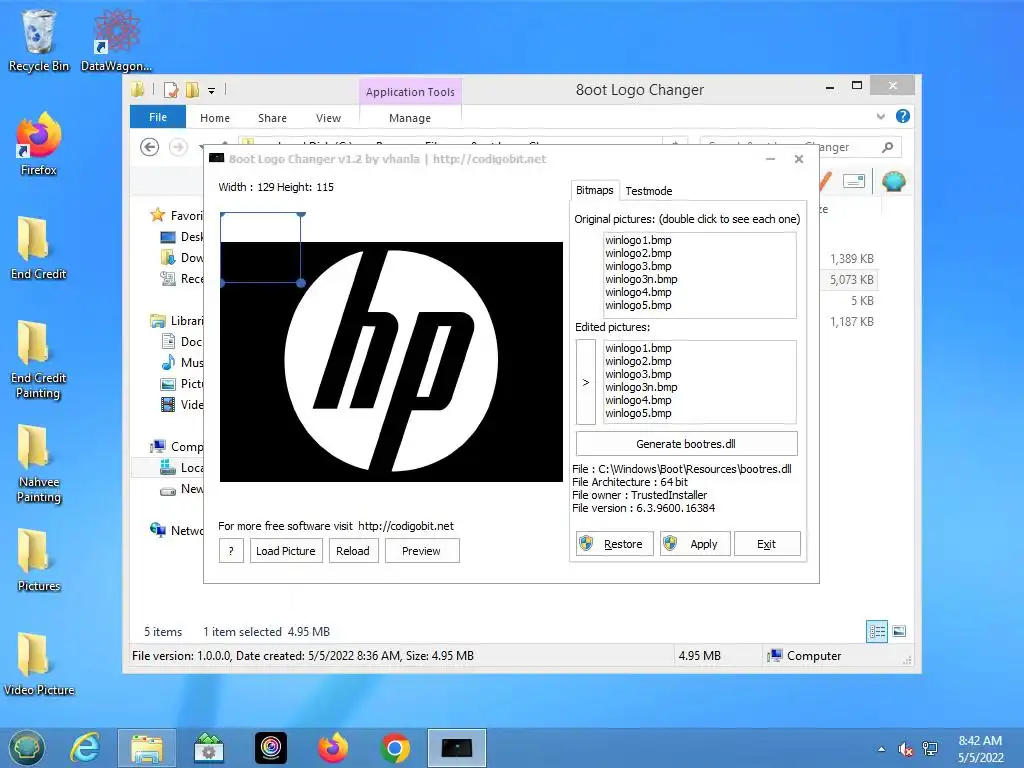This screenshot has height=768, width=1024.
Task: Open the File menu in Explorer
Action: [157, 117]
